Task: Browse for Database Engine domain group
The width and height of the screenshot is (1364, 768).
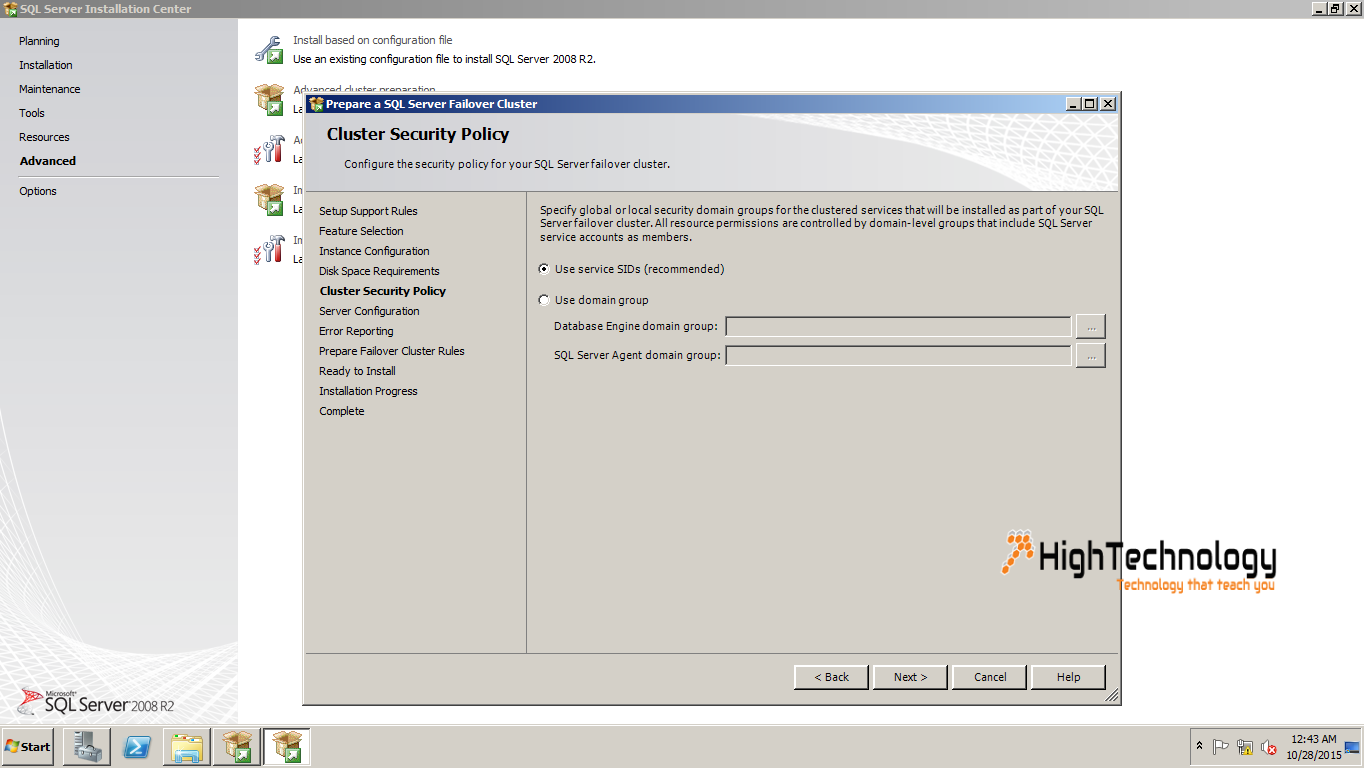Action: (x=1091, y=327)
